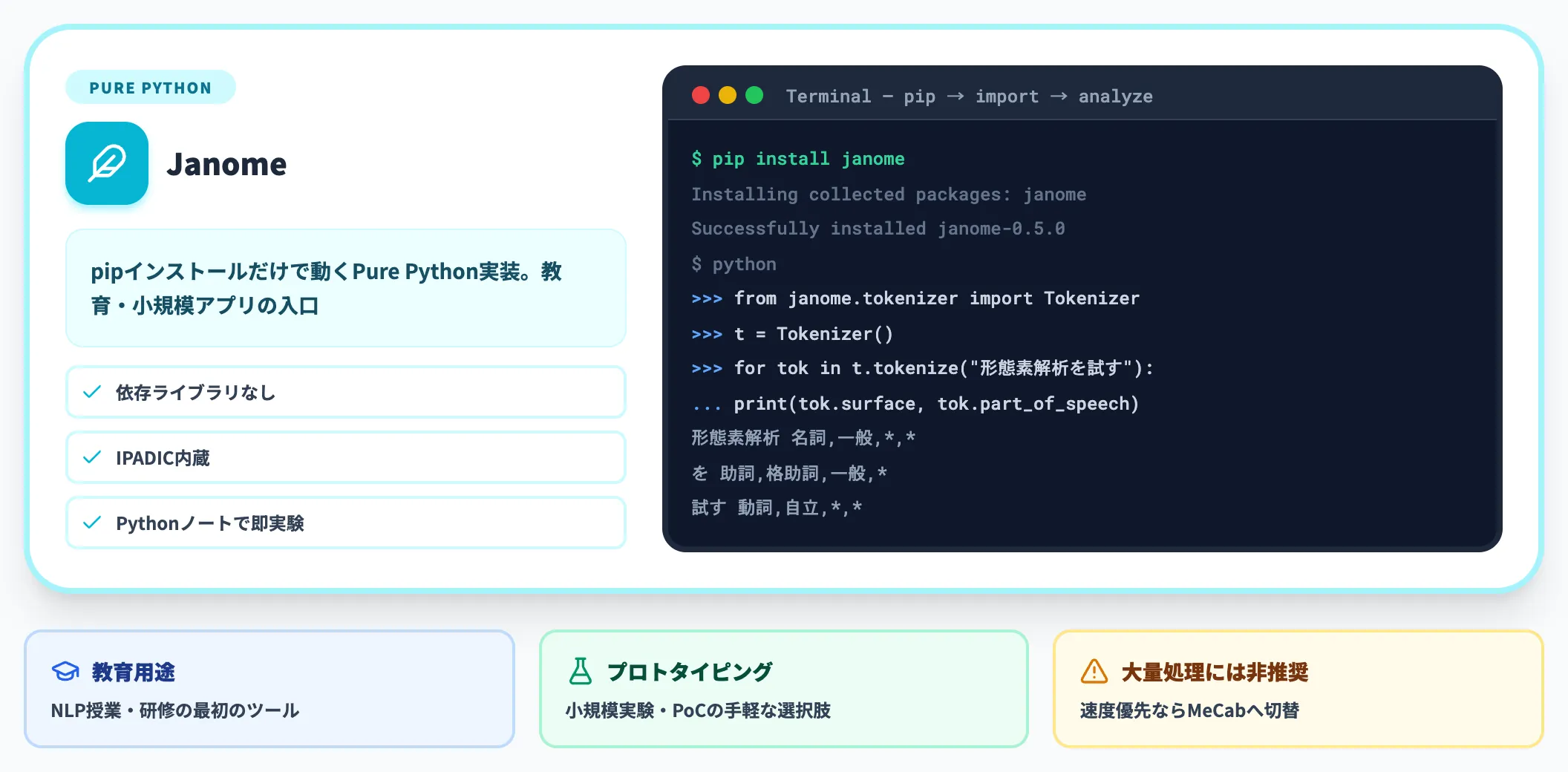This screenshot has height=772, width=1568.
Task: Click the flask icon beside プロトタイピング
Action: 581,671
